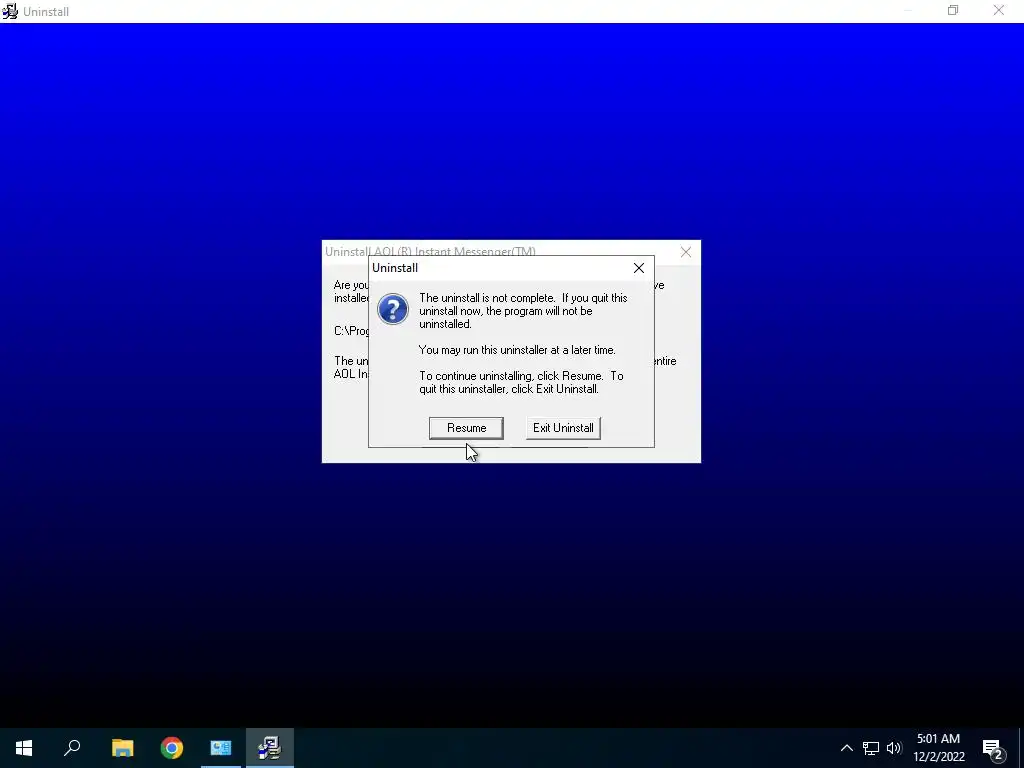1024x768 pixels.
Task: Click Exit Uninstall button
Action: 563,428
